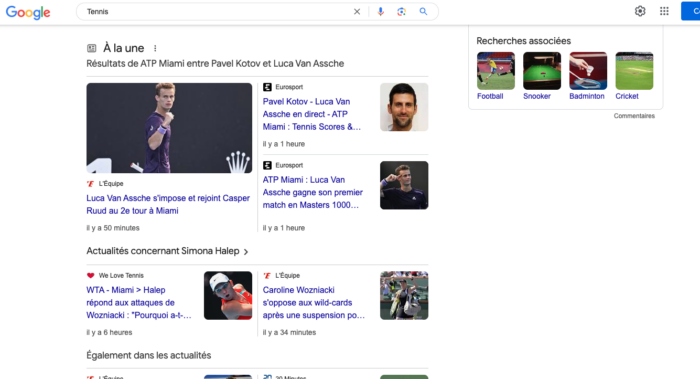Click the We Love Tennis source name
Screen dimensions: 700x379
tap(121, 275)
